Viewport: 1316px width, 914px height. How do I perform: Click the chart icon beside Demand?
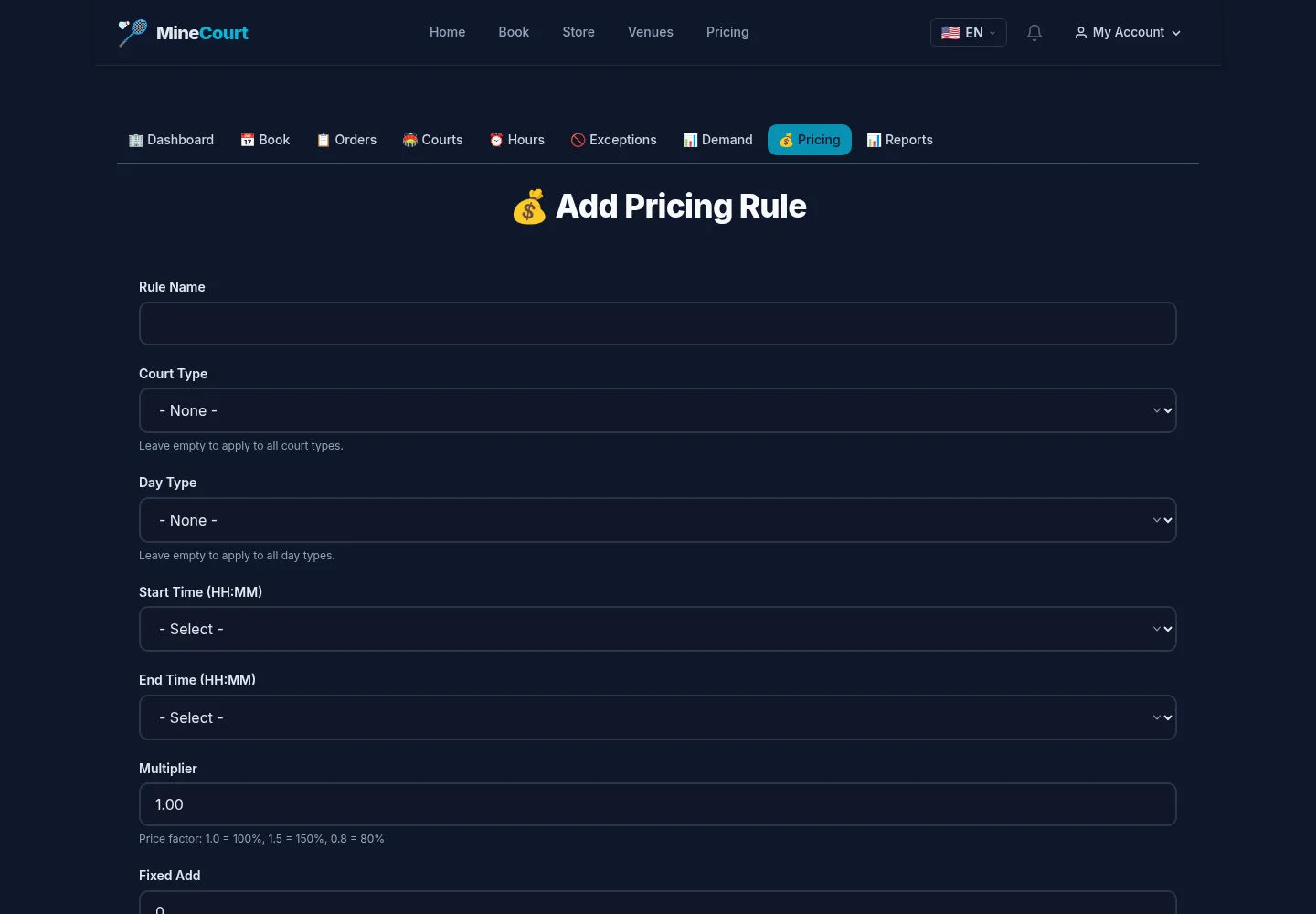point(690,140)
